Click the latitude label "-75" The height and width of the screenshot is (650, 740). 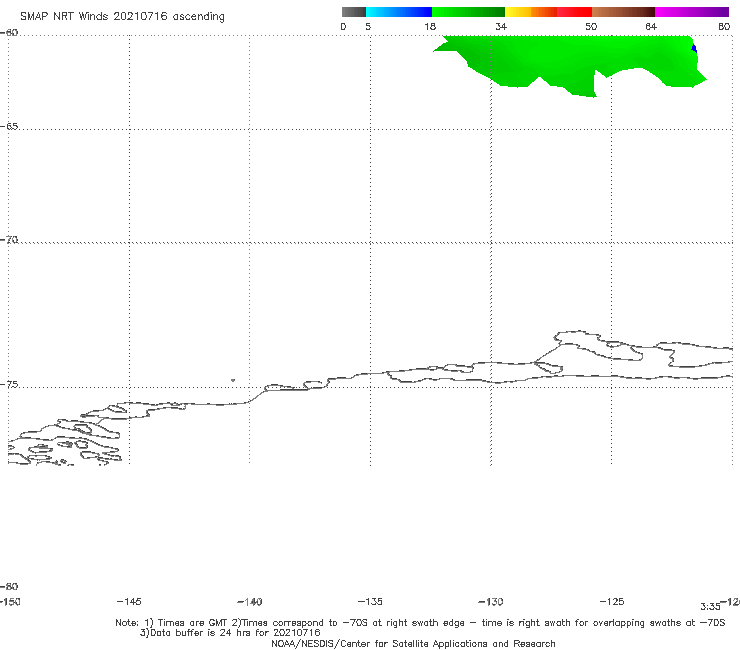click(x=9, y=385)
